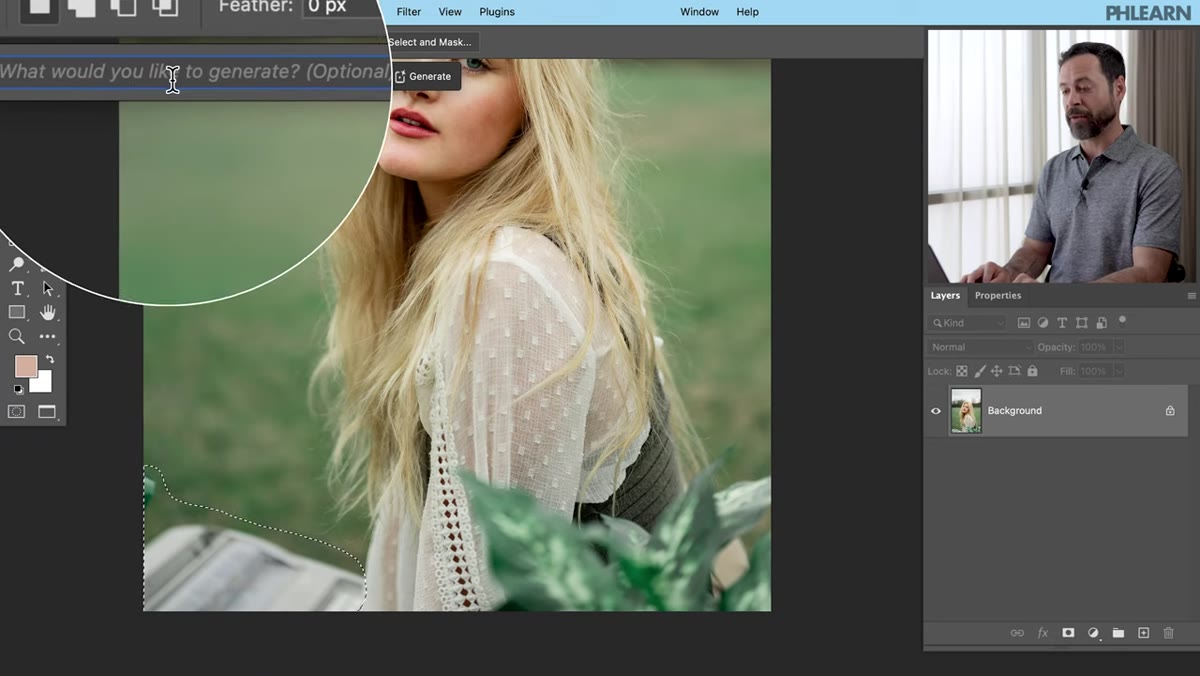Filter layers for type layers
Screen dimensions: 1200x676
coord(1062,323)
